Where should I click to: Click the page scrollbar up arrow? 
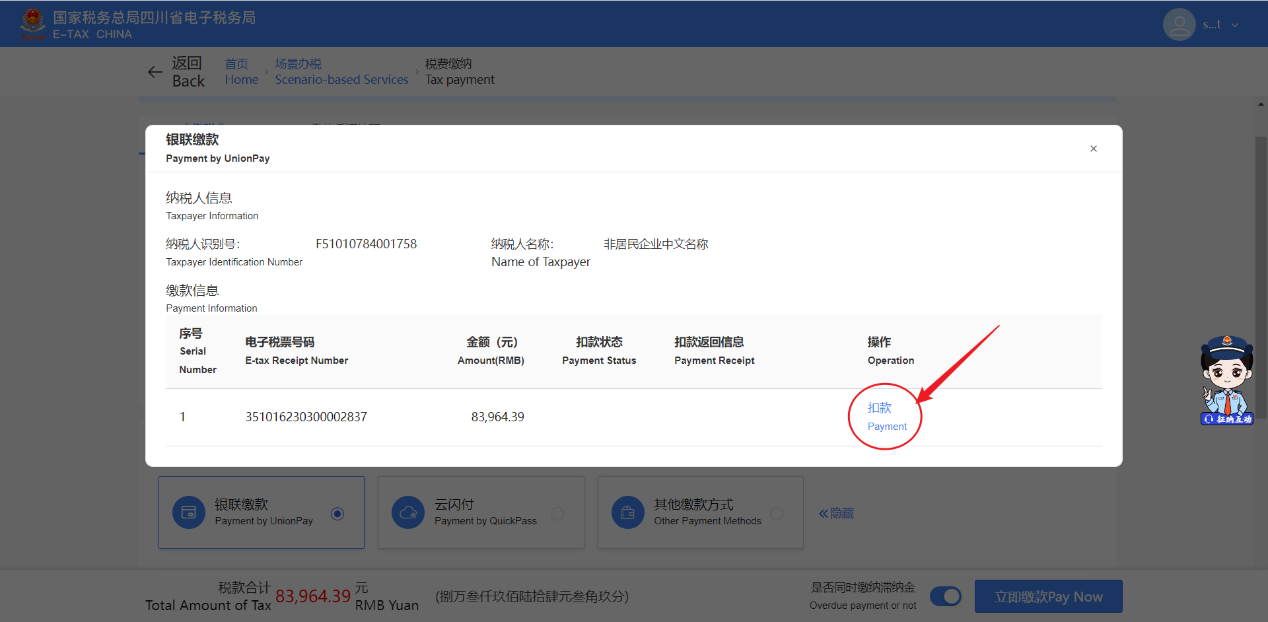coord(1261,103)
